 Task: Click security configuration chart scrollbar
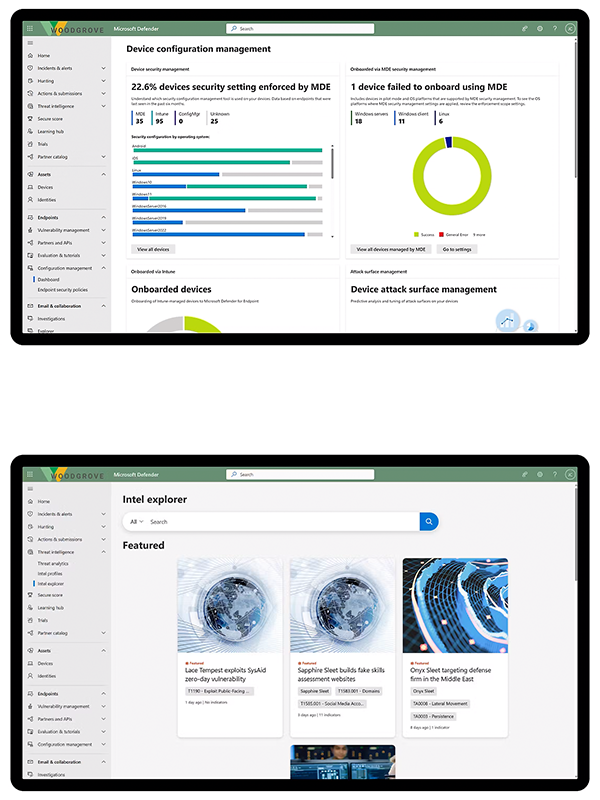coord(332,163)
